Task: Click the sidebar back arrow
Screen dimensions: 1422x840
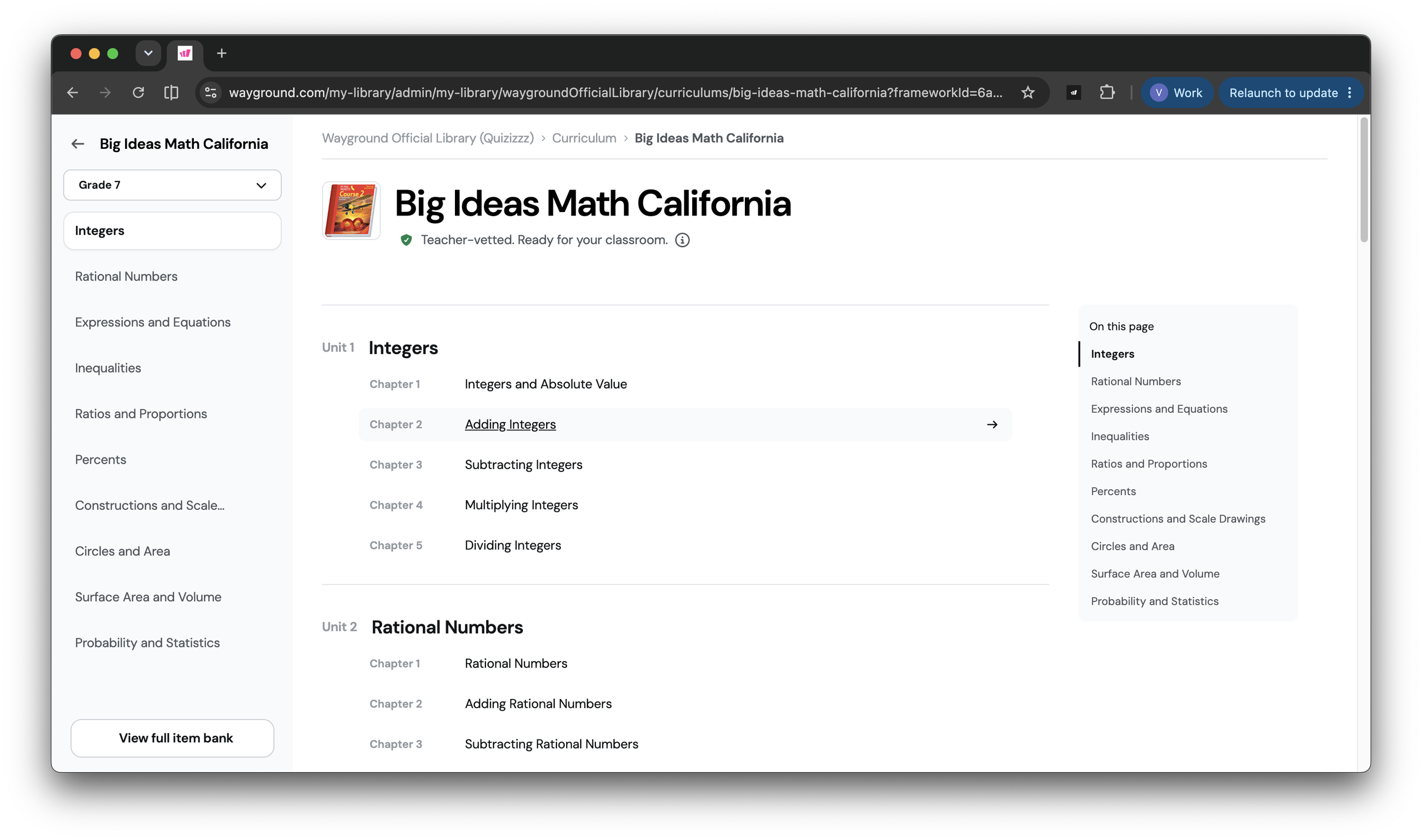Action: pos(78,144)
